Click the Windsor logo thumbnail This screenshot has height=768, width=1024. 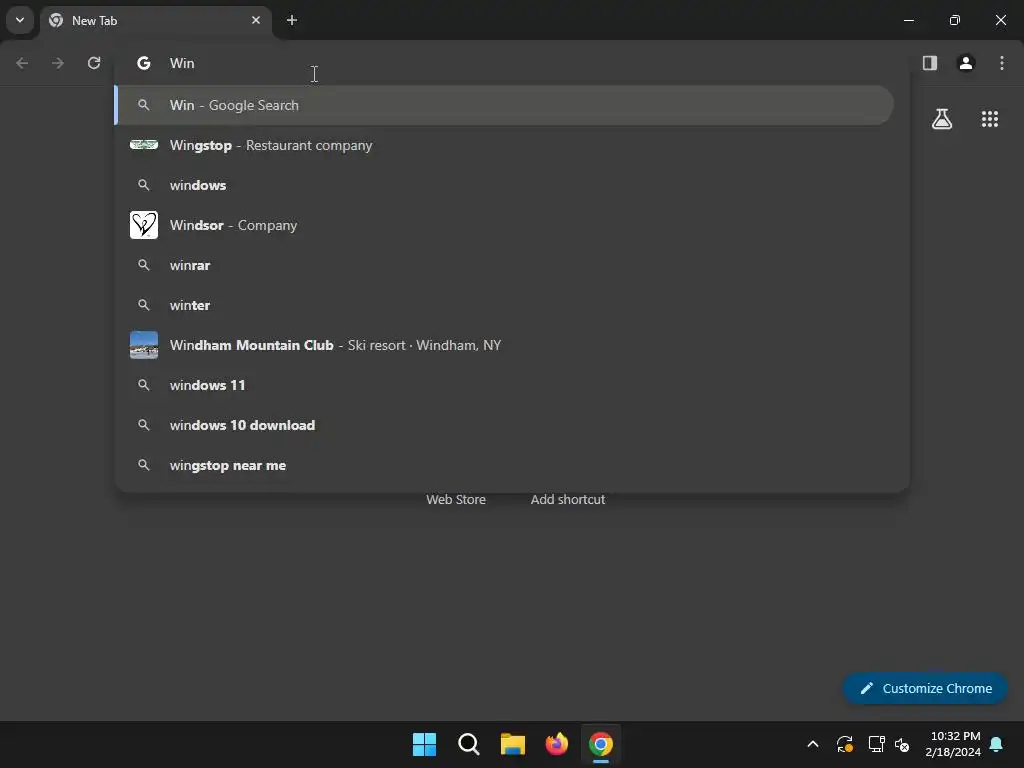pos(144,225)
